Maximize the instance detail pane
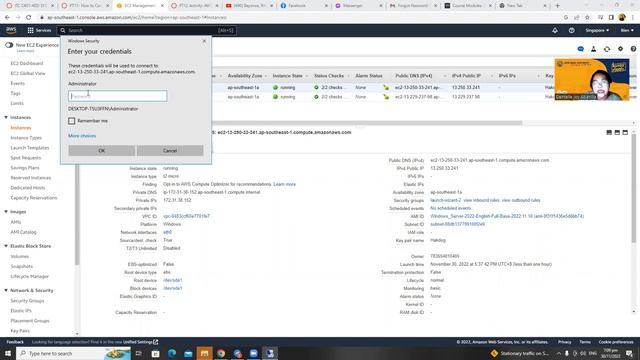 click(625, 133)
